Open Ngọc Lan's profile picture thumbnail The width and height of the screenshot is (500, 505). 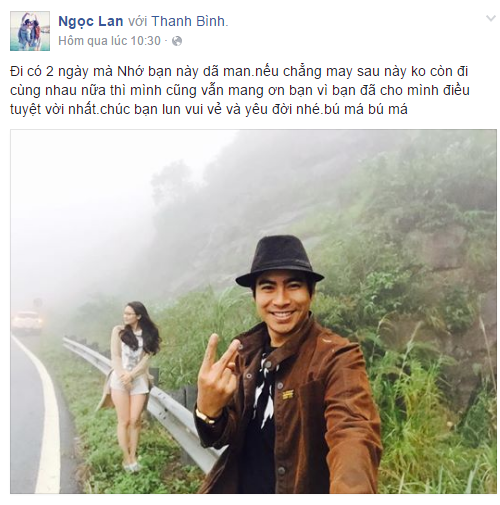click(x=30, y=31)
